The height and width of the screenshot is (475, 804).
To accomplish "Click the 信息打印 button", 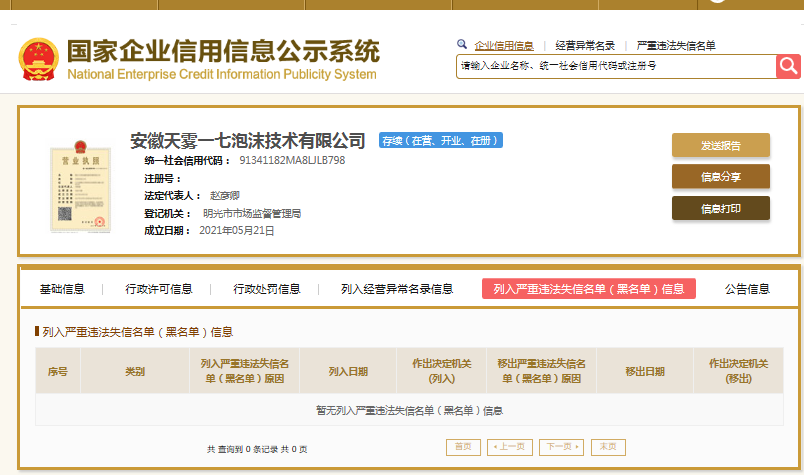I will pyautogui.click(x=720, y=208).
